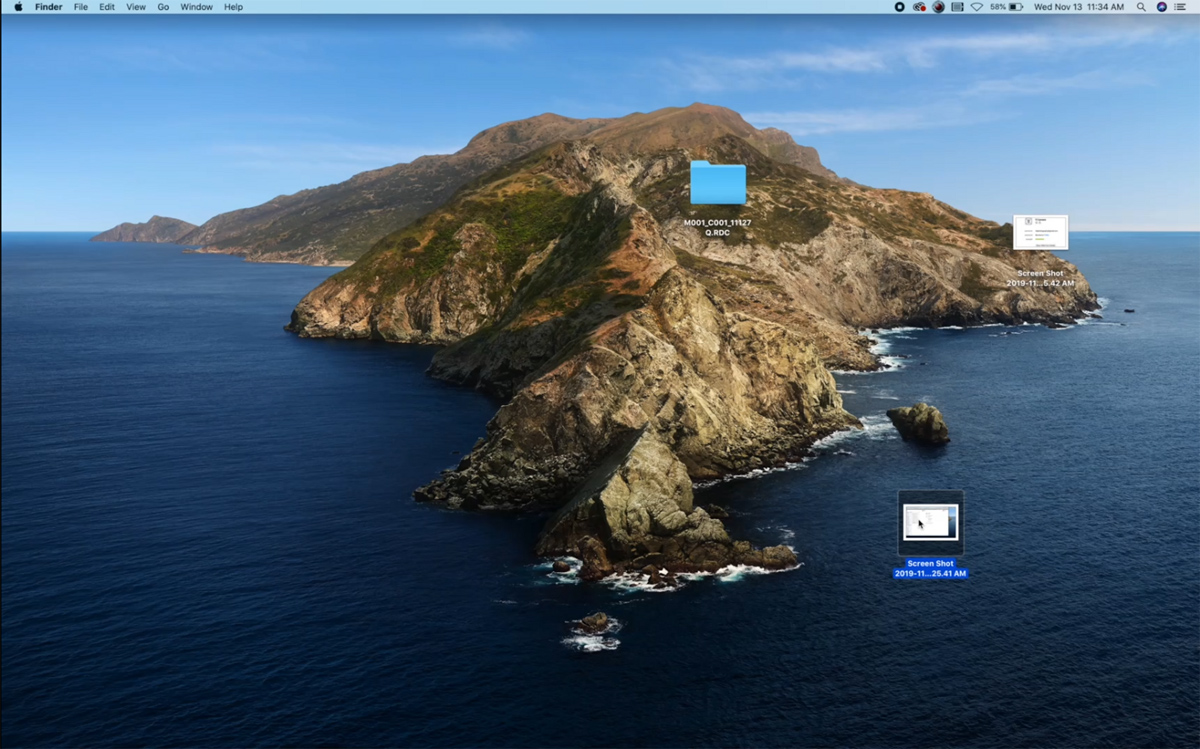Click the screen recording circle icon in menu bar
Image resolution: width=1200 pixels, height=749 pixels.
[899, 7]
